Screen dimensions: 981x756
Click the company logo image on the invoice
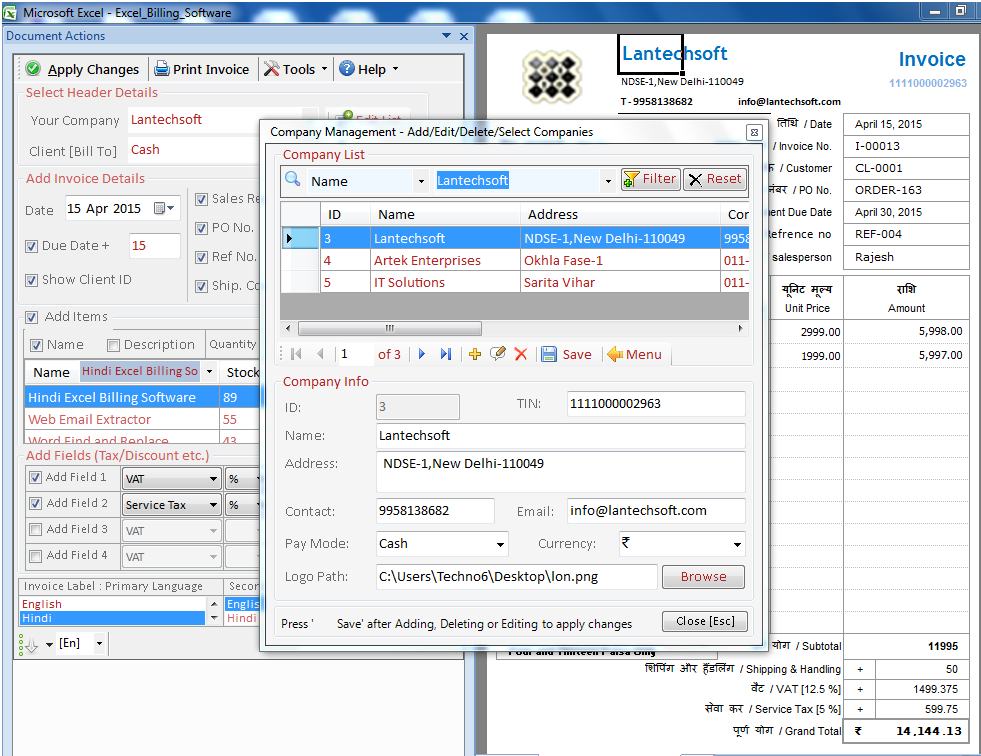point(552,76)
